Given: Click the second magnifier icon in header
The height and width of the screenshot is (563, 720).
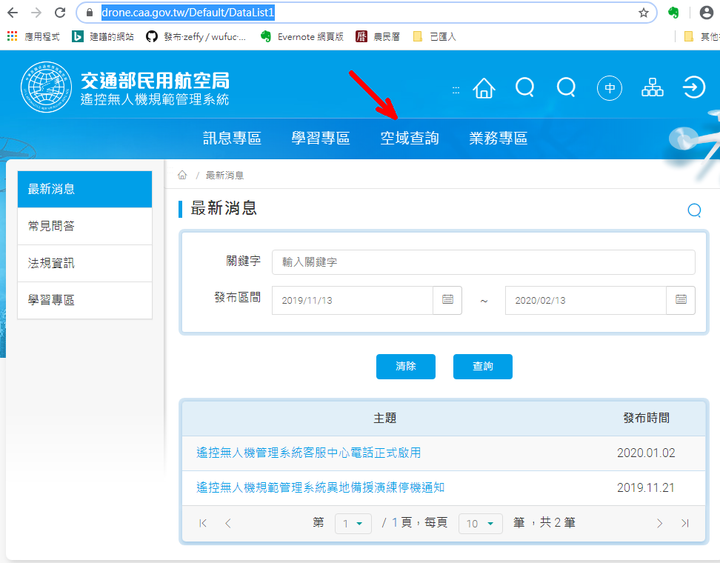Looking at the screenshot, I should (566, 87).
